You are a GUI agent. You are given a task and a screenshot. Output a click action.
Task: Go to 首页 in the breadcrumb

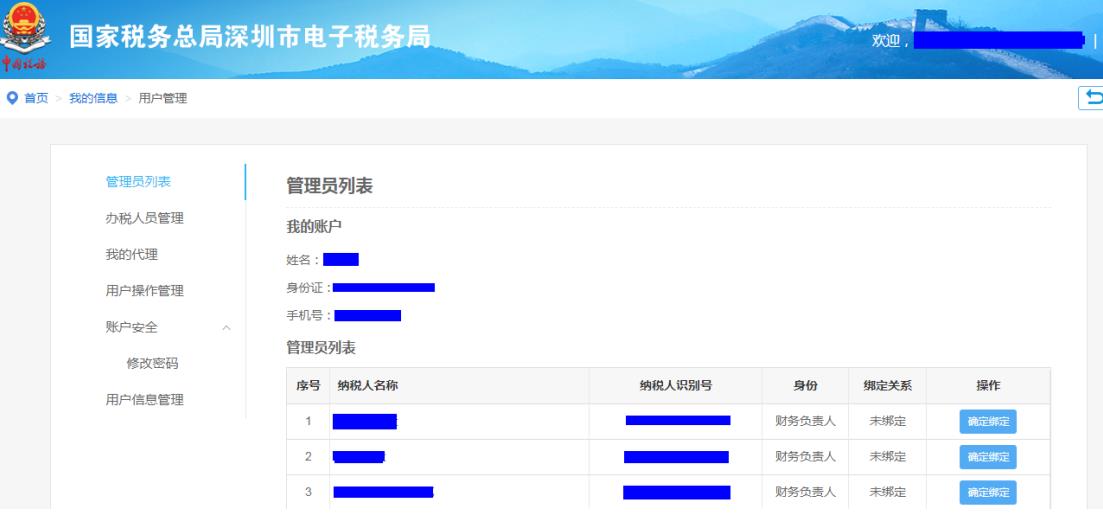(36, 97)
